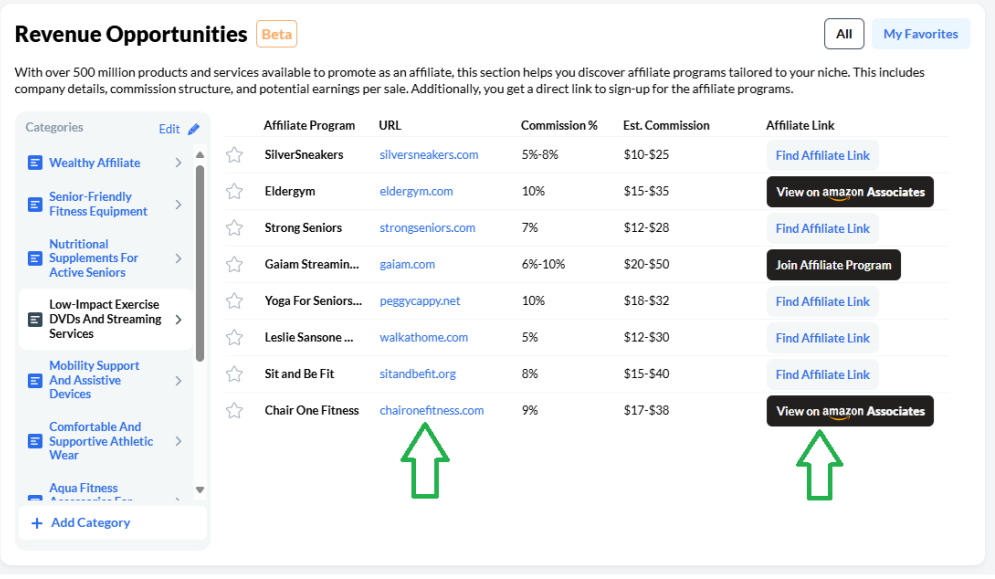Star the Eldergym affiliate program
The width and height of the screenshot is (995, 579).
pyautogui.click(x=234, y=191)
